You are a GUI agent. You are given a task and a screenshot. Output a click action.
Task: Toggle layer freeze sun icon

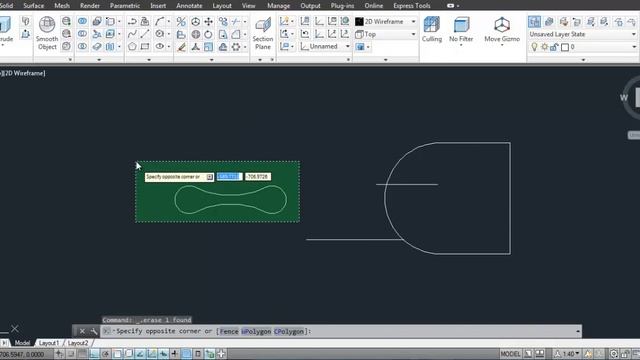point(544,47)
